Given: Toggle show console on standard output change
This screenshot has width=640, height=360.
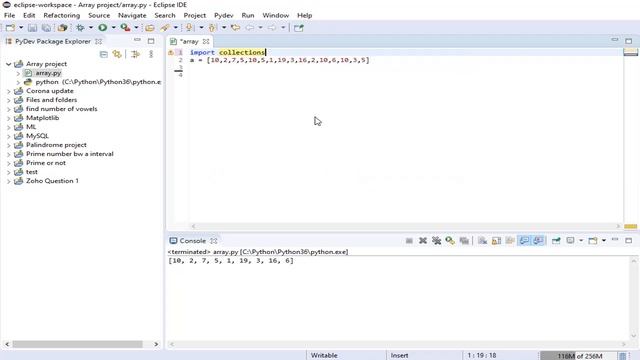Looking at the screenshot, I should 524,241.
